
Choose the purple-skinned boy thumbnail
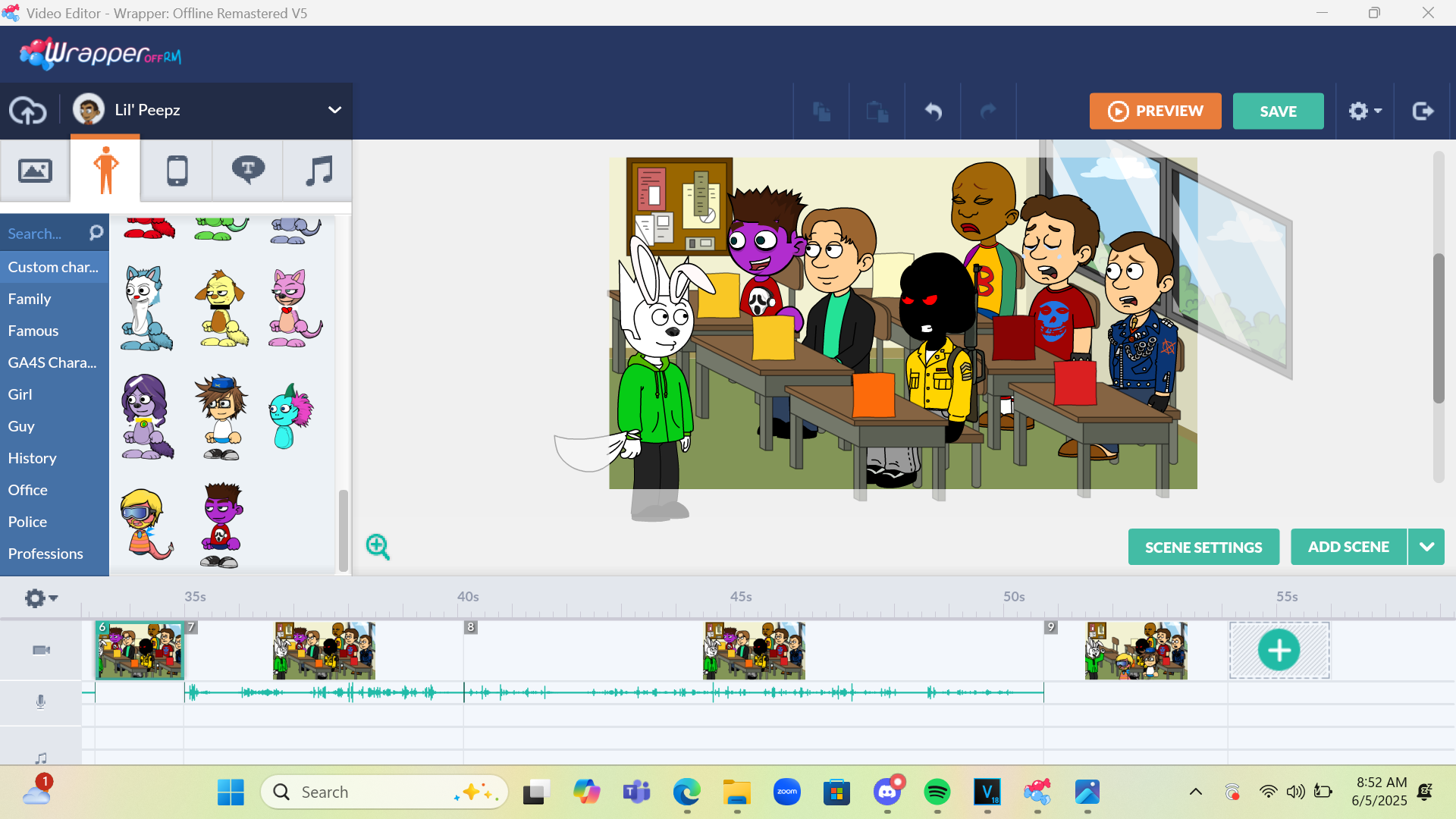point(221,525)
